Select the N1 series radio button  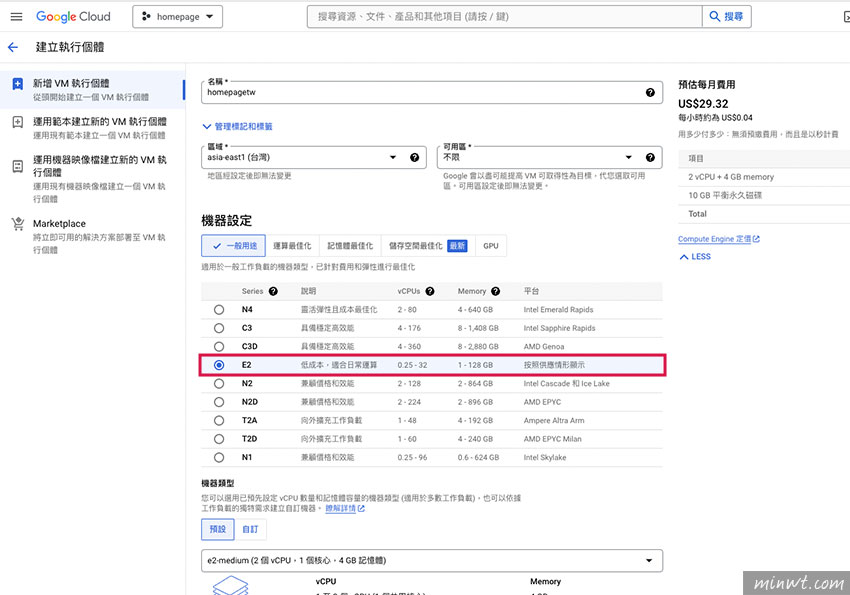pos(219,457)
